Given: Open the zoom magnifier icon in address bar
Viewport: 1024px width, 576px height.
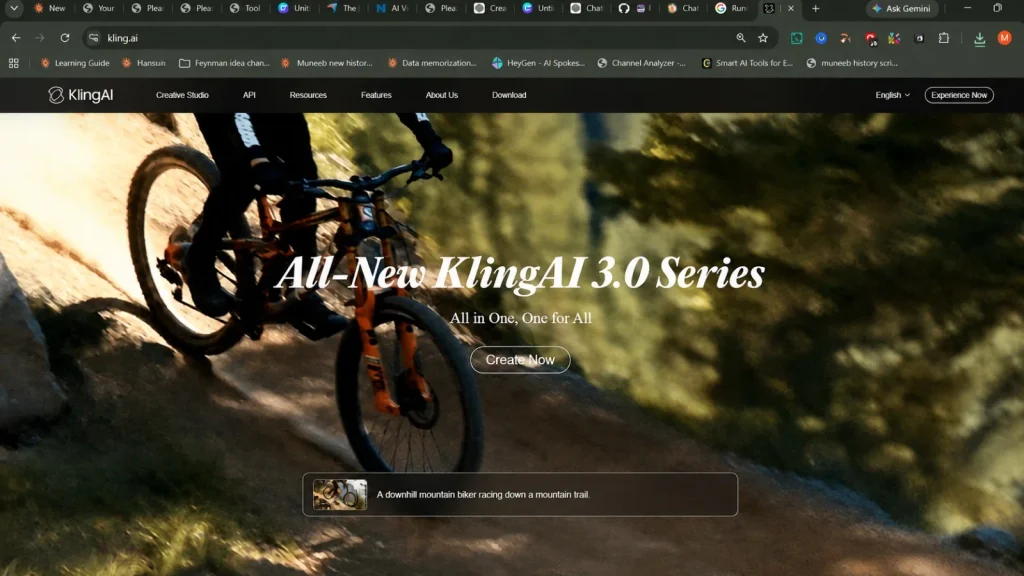Looking at the screenshot, I should coord(741,38).
